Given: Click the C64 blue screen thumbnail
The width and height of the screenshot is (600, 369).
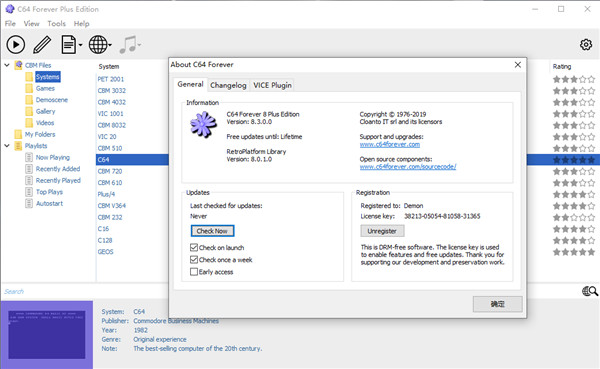Looking at the screenshot, I should [47, 335].
